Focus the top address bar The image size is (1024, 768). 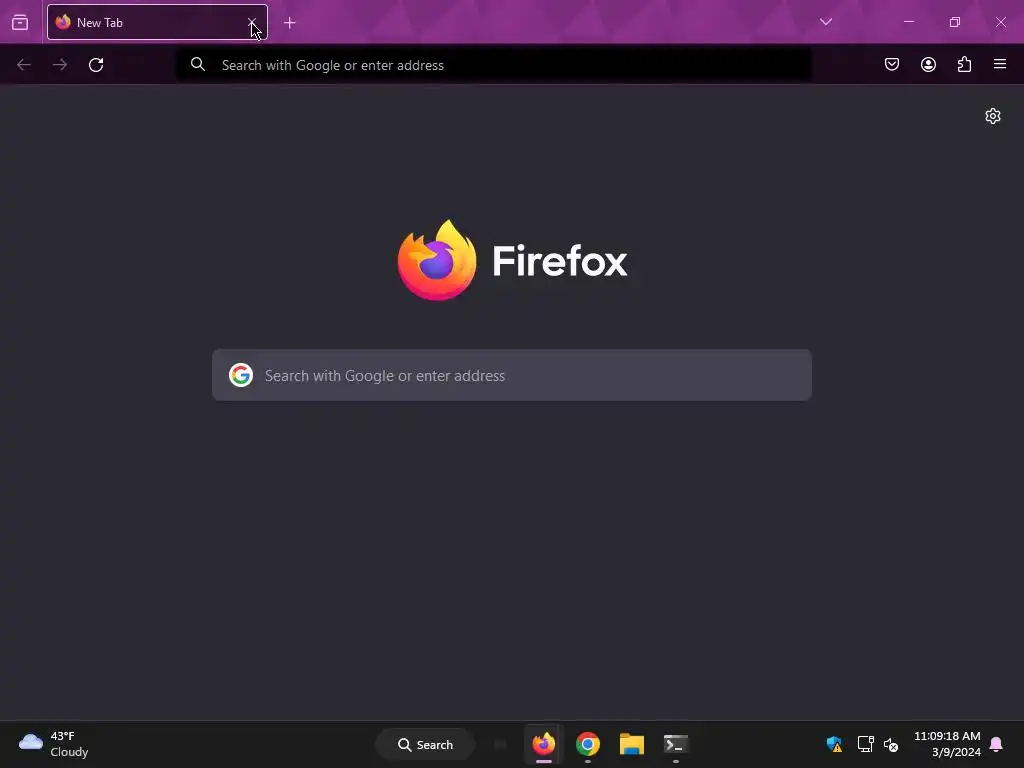point(494,65)
